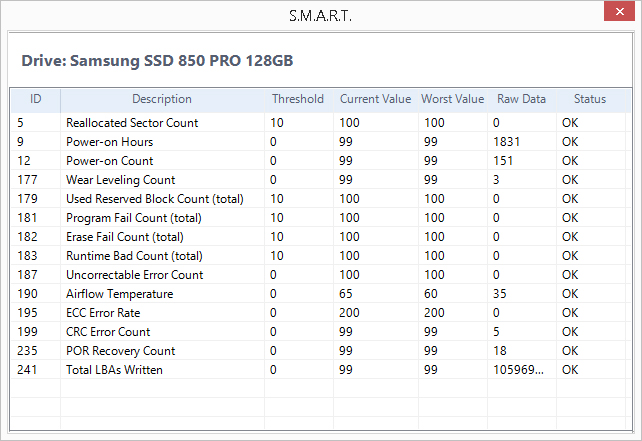
Task: Click the Raw Data column header
Action: [x=522, y=99]
